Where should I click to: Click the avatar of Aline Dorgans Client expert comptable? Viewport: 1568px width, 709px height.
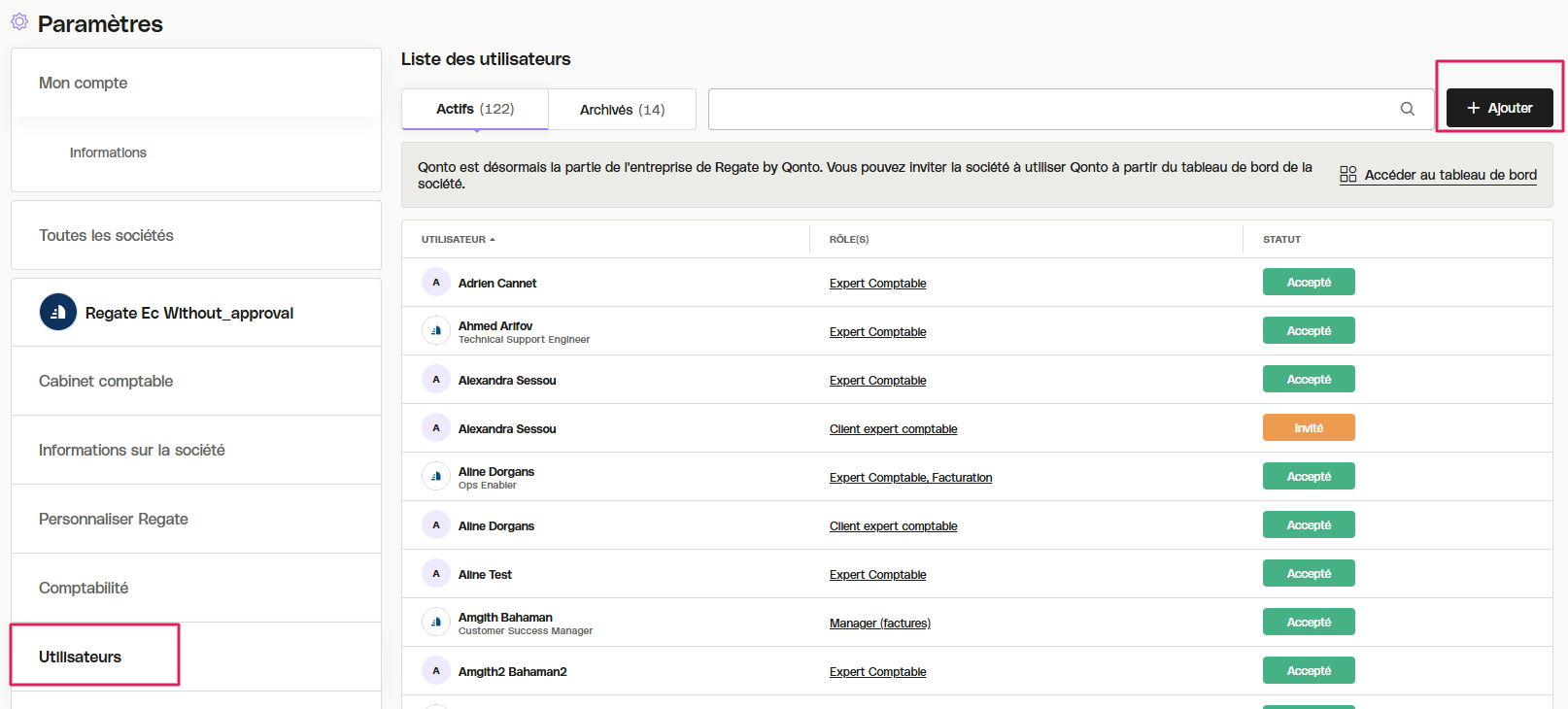click(x=436, y=524)
